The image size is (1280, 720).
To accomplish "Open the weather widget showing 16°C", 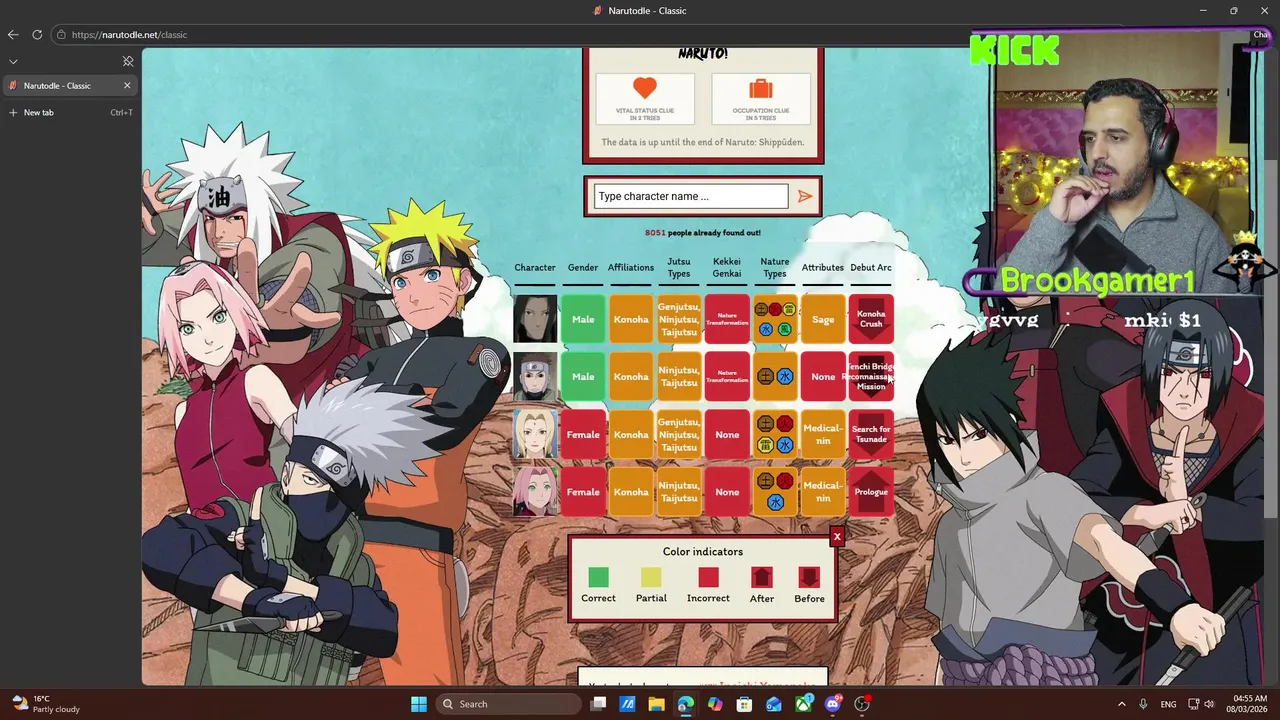I will click(x=45, y=704).
